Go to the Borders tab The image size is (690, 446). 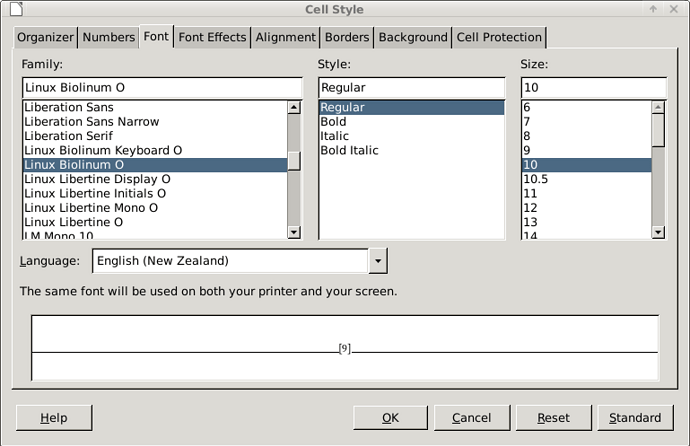[x=347, y=37]
